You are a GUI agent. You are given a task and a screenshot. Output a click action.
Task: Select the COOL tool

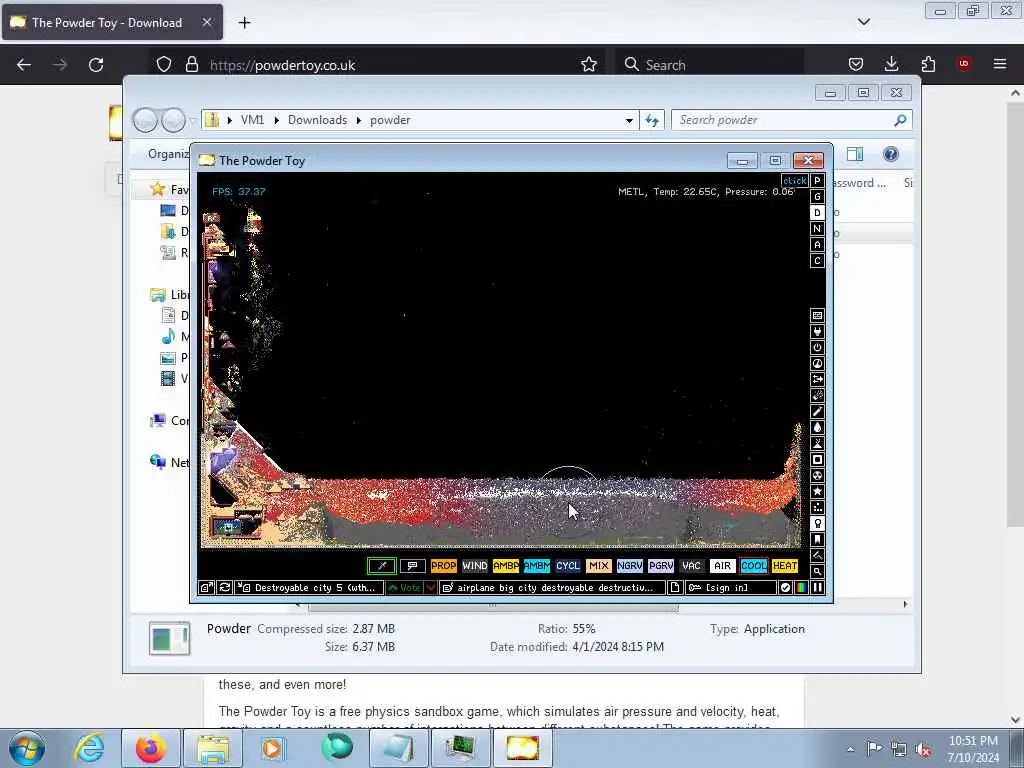(754, 566)
